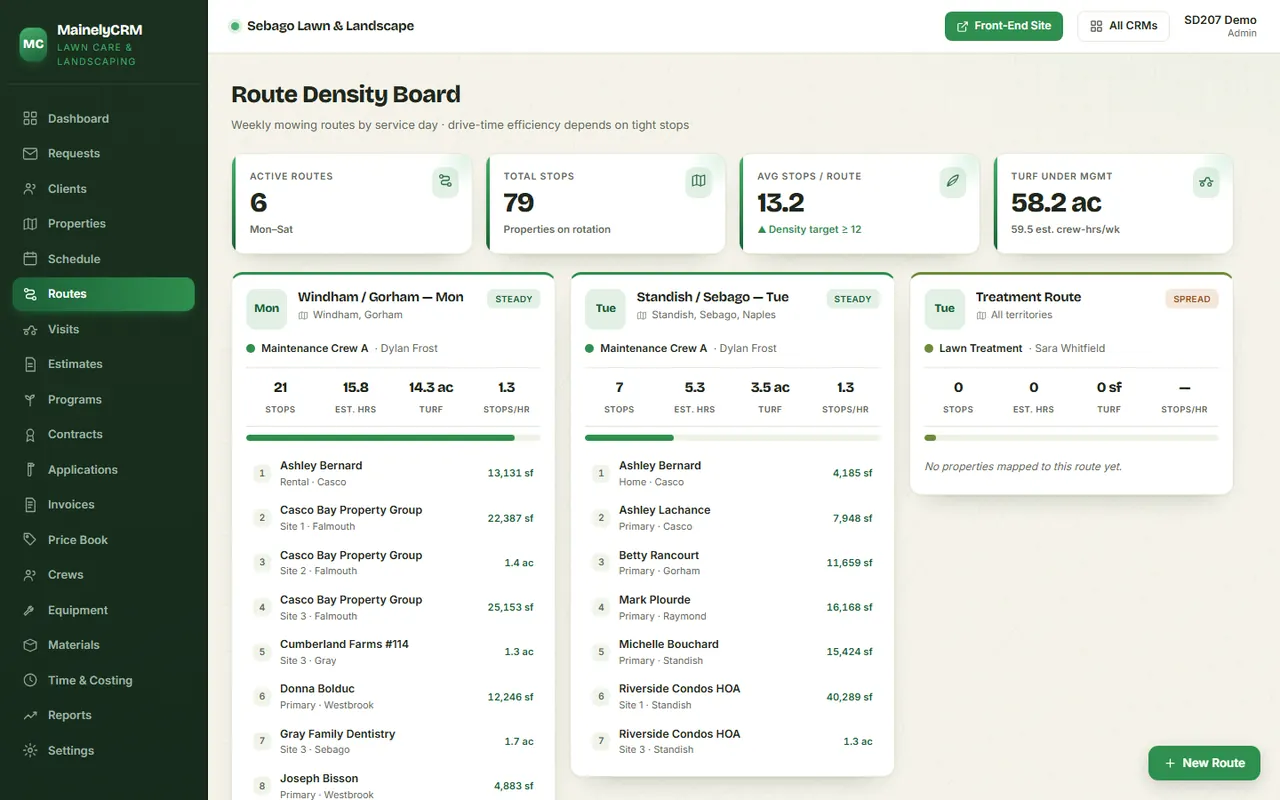Select Ashley Lachance stop on Tuesday route
The width and height of the screenshot is (1280, 800).
tap(732, 518)
